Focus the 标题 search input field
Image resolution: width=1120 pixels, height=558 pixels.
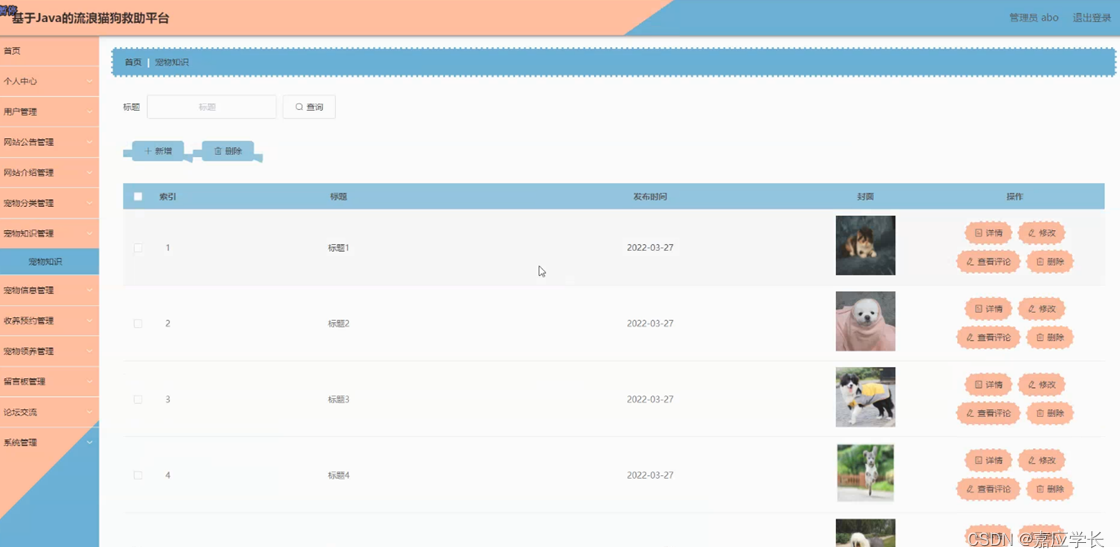pos(211,107)
